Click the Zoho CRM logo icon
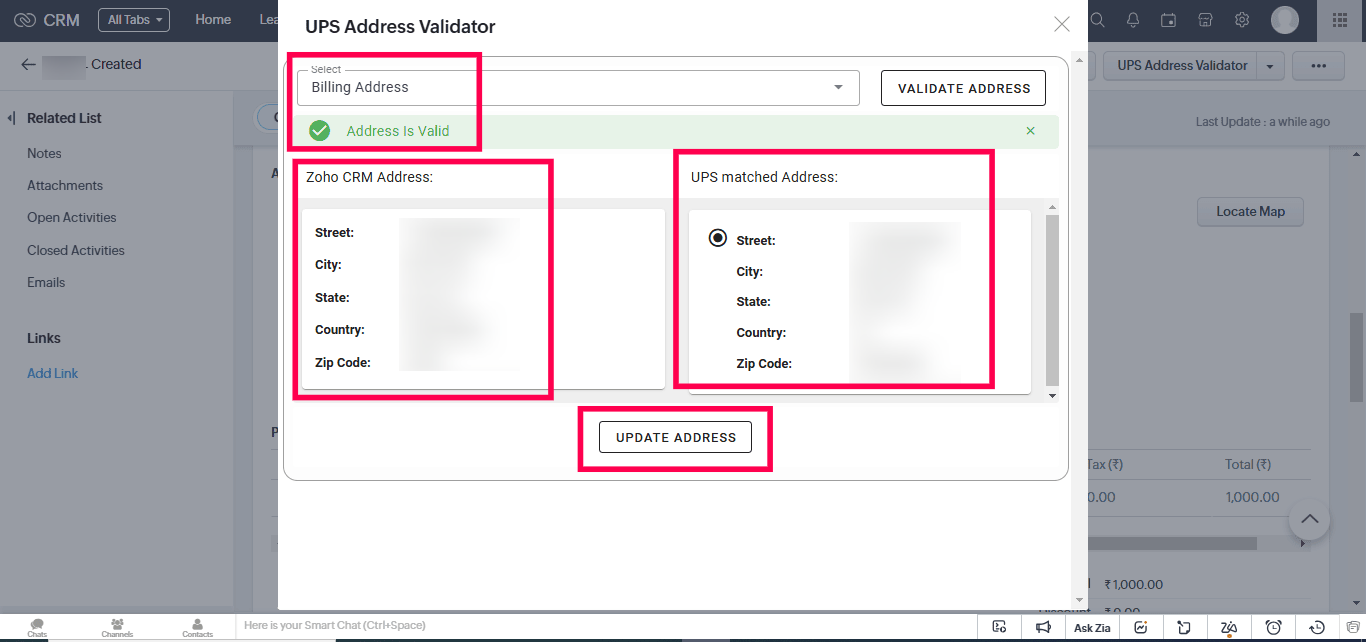Viewport: 1366px width, 642px height. [x=25, y=20]
